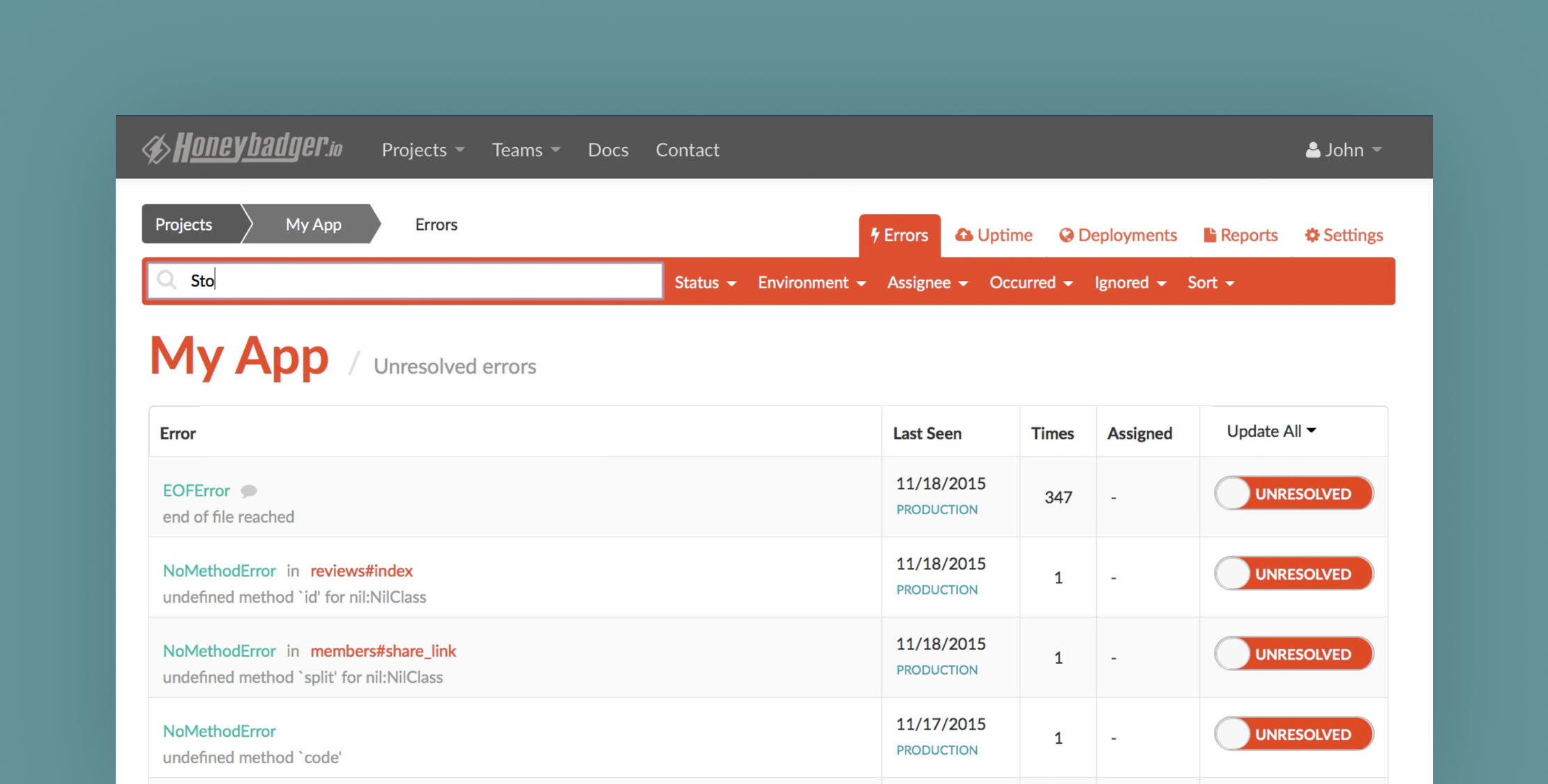Resolve the NoMethodError in reviews#index
Screen dimensions: 1548x784
click(1293, 573)
